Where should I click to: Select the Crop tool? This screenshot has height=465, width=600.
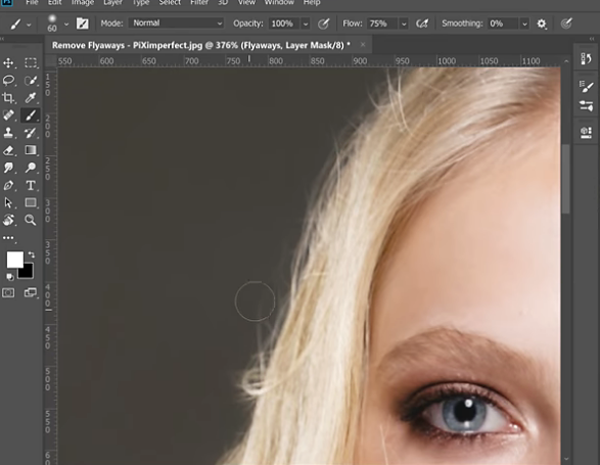[x=8, y=98]
